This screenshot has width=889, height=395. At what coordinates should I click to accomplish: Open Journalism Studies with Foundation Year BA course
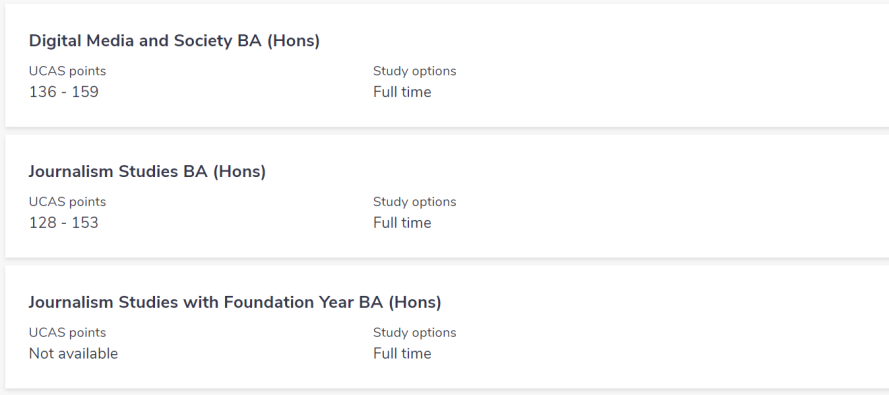[235, 302]
